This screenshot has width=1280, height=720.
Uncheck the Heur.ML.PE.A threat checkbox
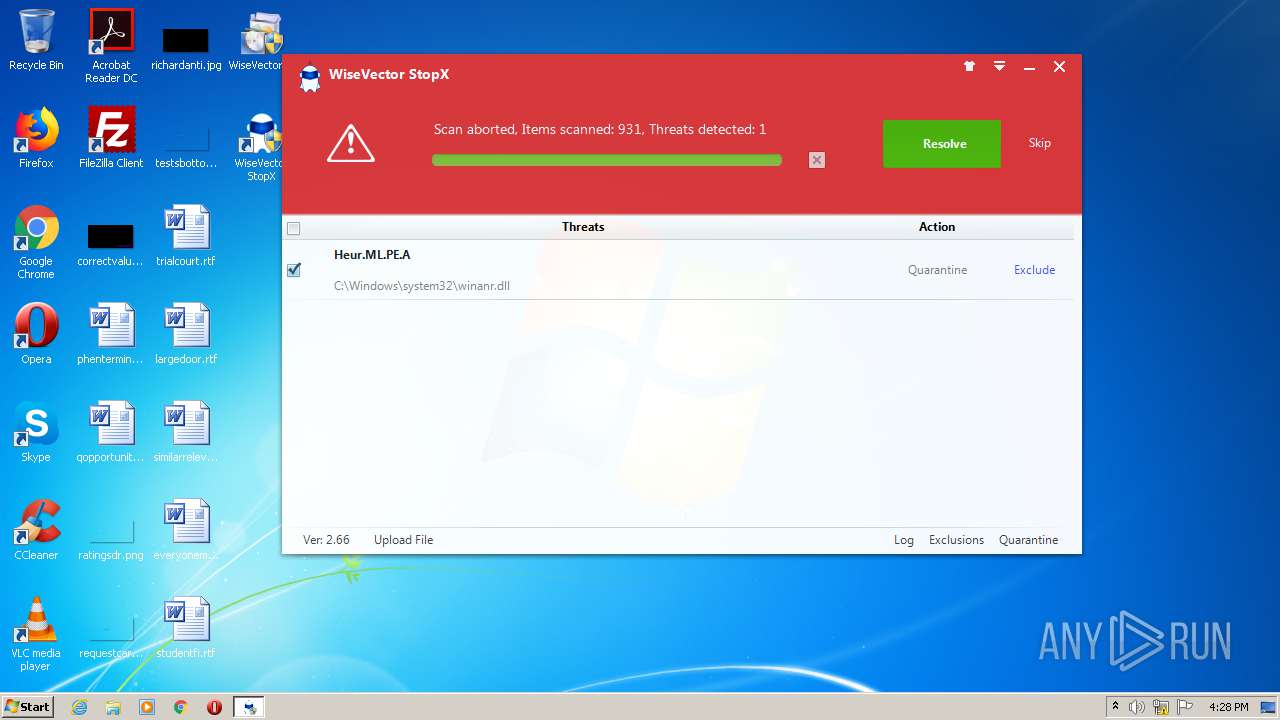[294, 270]
